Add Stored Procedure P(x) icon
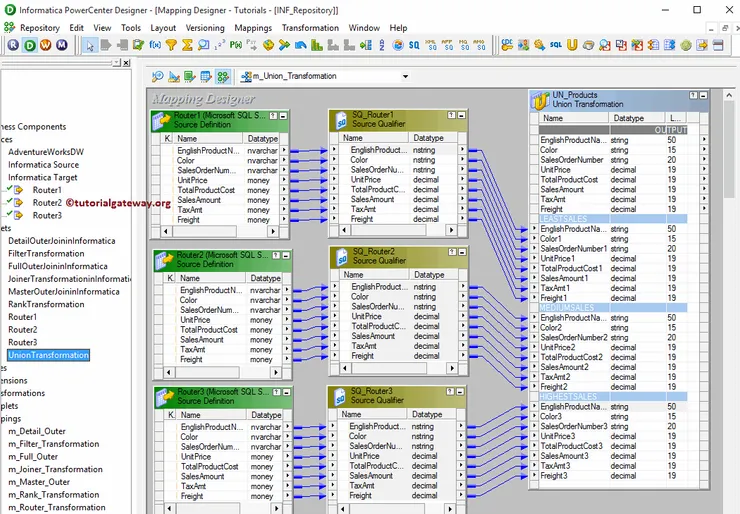This screenshot has height=514, width=740. point(235,45)
